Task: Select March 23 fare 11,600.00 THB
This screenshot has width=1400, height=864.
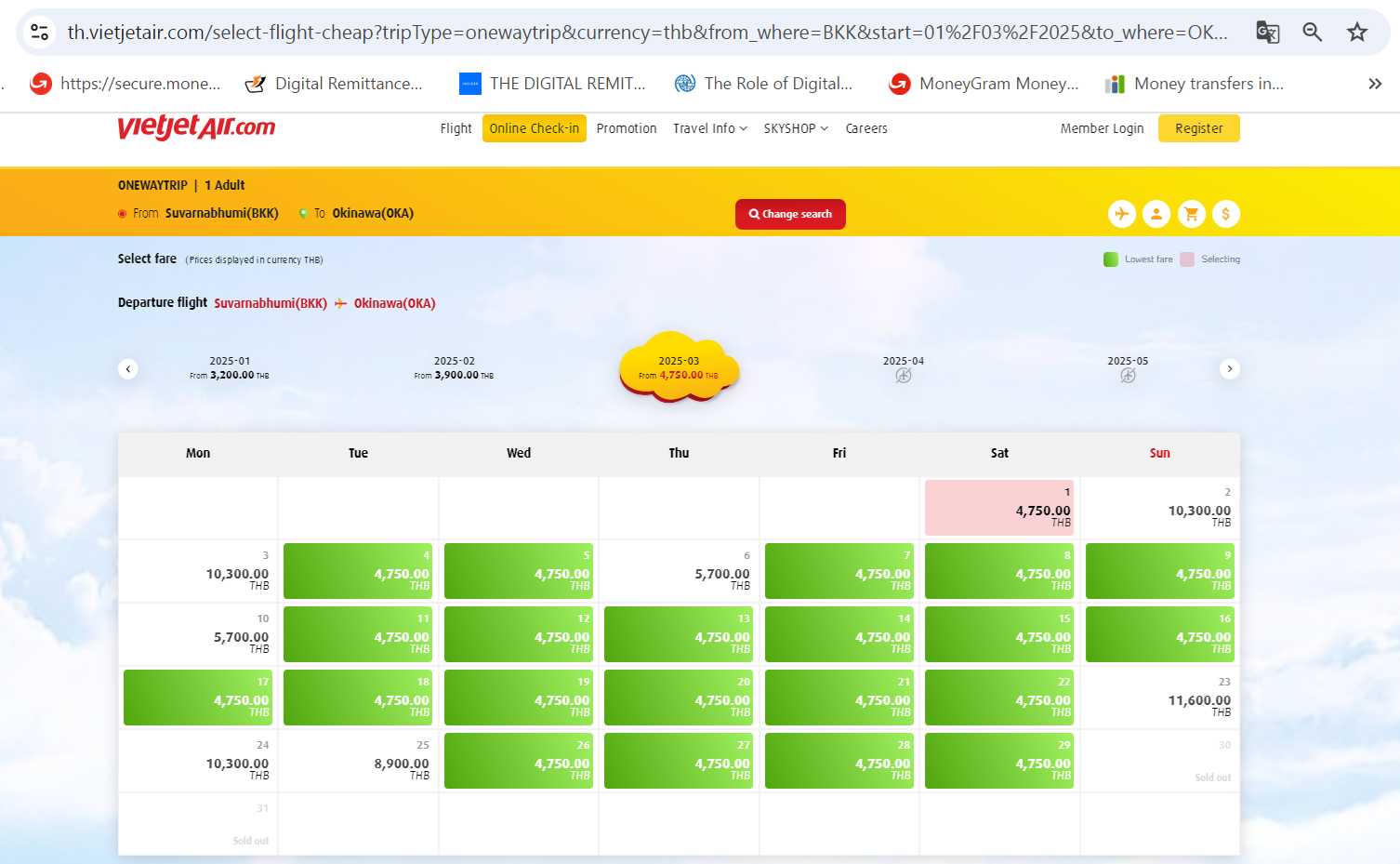Action: click(x=1159, y=698)
